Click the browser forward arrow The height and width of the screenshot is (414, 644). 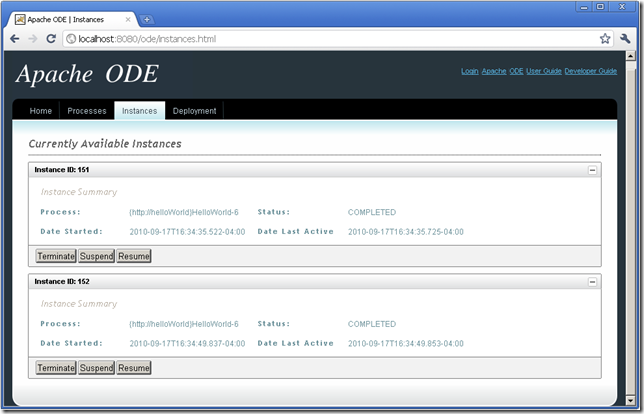(x=32, y=39)
